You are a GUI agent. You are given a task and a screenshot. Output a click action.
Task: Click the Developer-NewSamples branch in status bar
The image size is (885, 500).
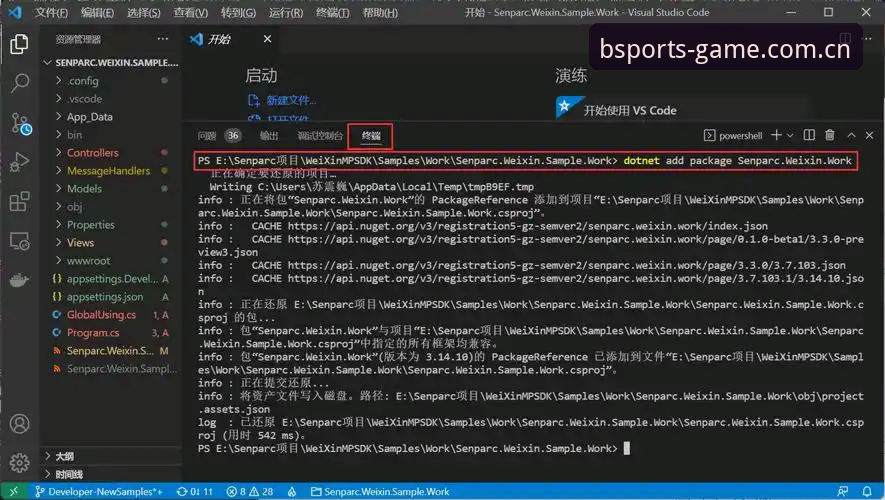(98, 492)
